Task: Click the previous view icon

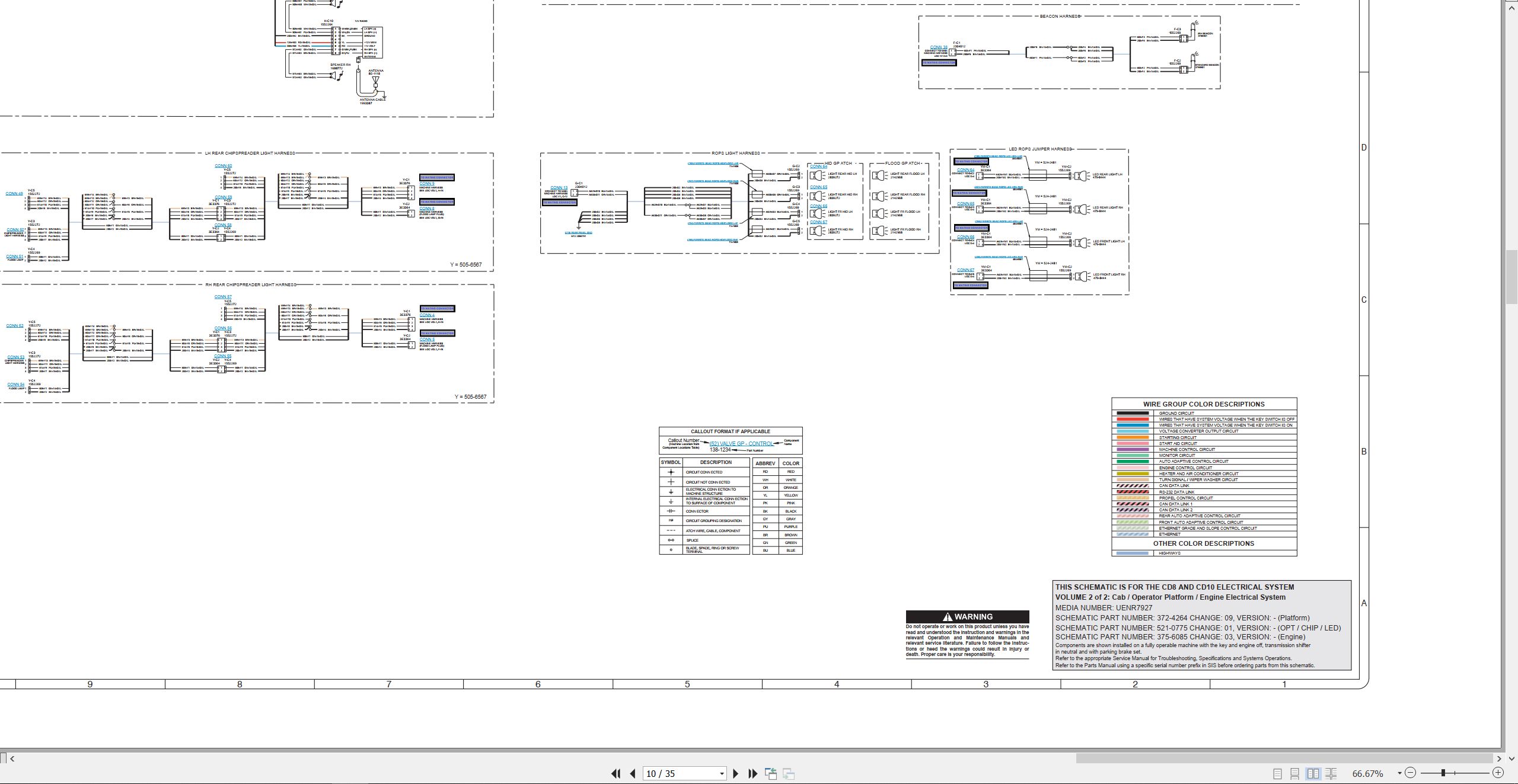Action: [771, 773]
